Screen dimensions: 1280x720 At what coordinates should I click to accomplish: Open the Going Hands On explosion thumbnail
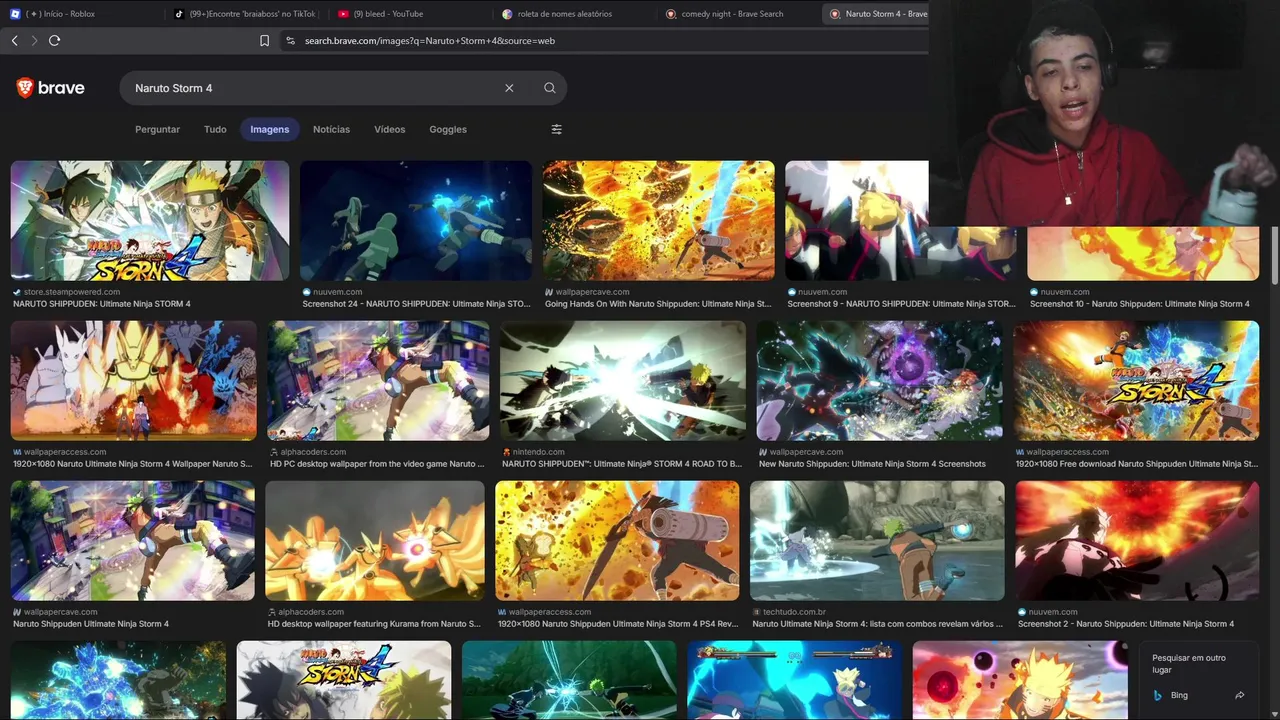coord(658,220)
